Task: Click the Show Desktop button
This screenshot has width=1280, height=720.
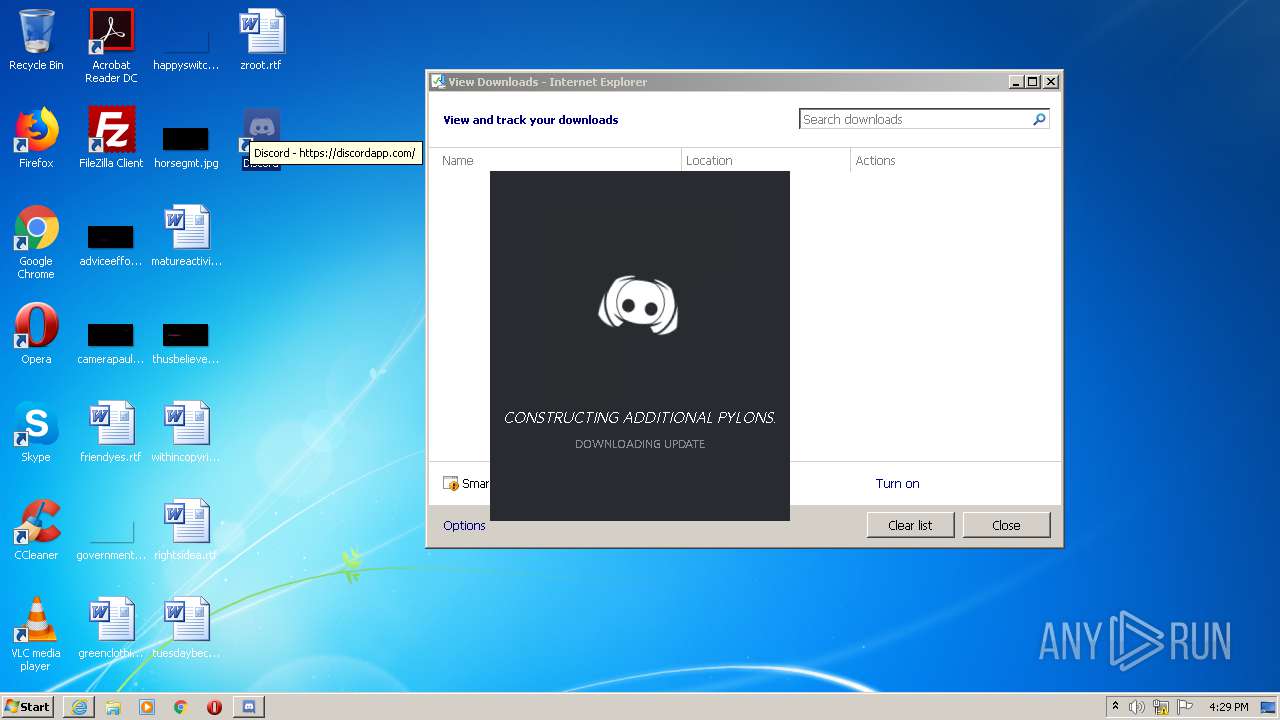Action: [x=1268, y=707]
